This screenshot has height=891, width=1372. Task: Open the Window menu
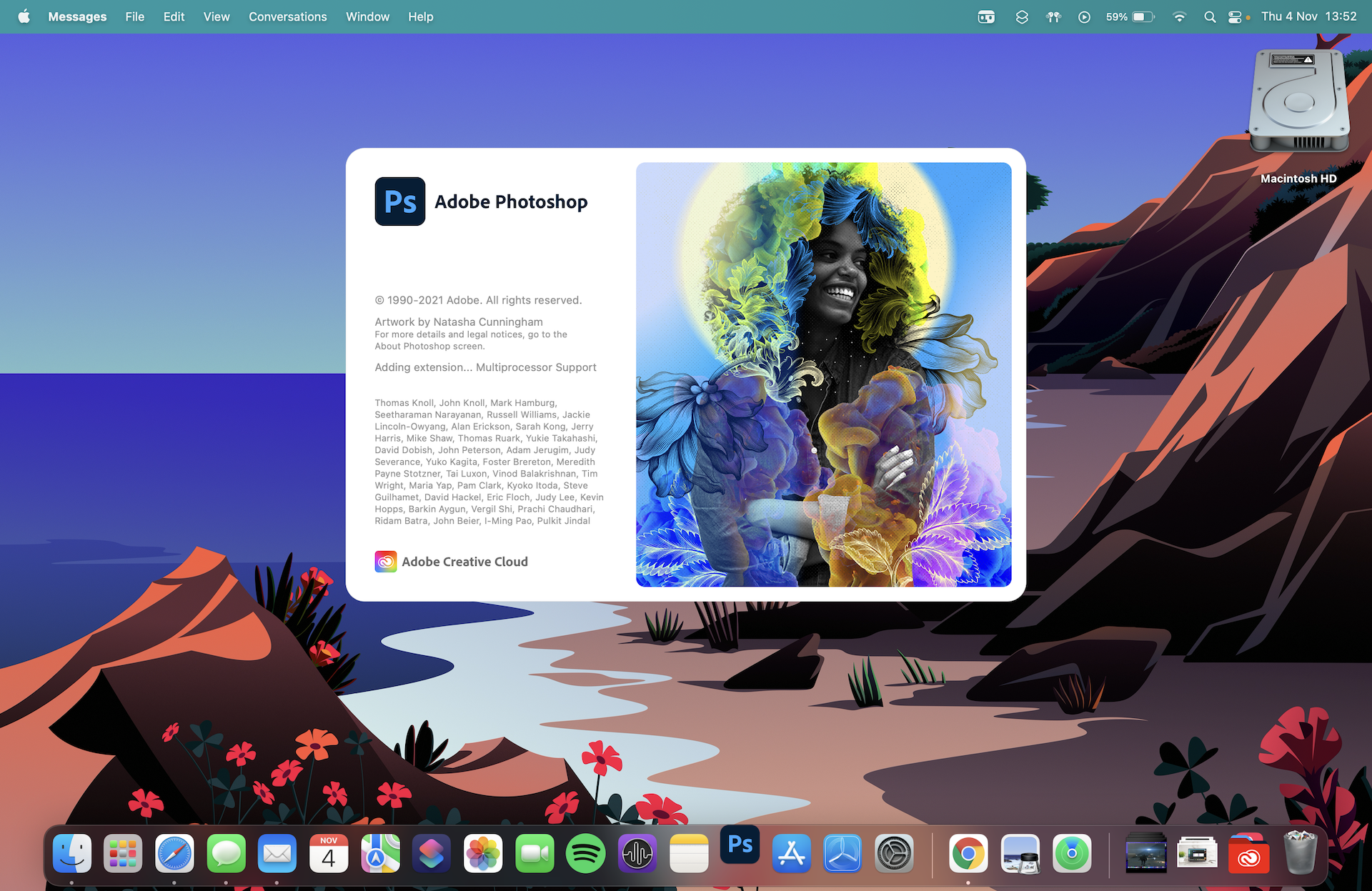coord(367,16)
